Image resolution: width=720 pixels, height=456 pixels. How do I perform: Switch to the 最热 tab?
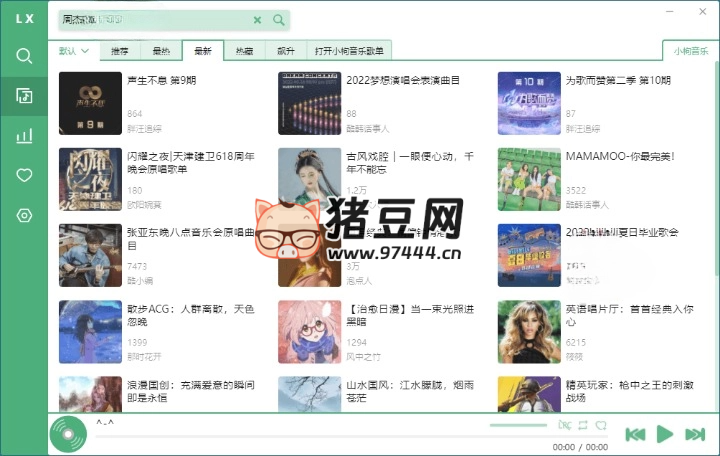click(x=161, y=51)
